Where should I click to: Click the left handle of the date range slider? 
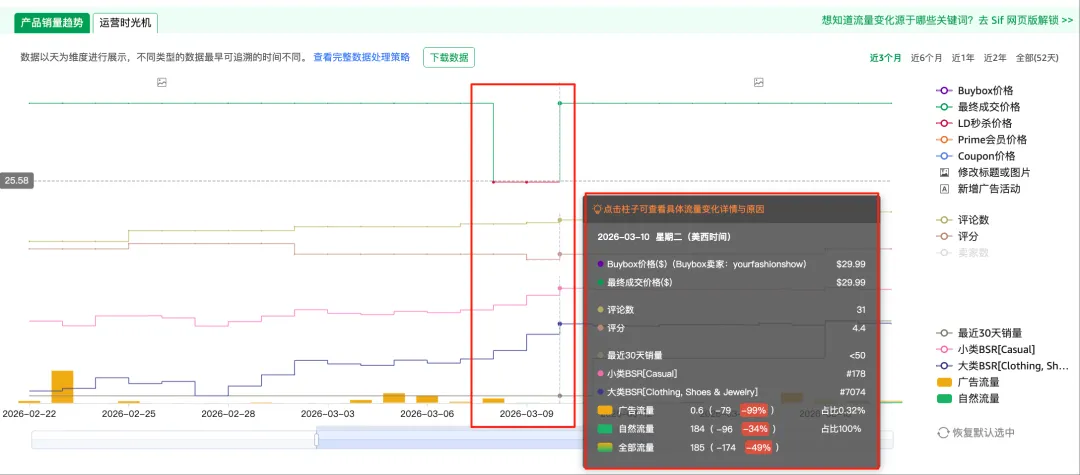click(317, 439)
